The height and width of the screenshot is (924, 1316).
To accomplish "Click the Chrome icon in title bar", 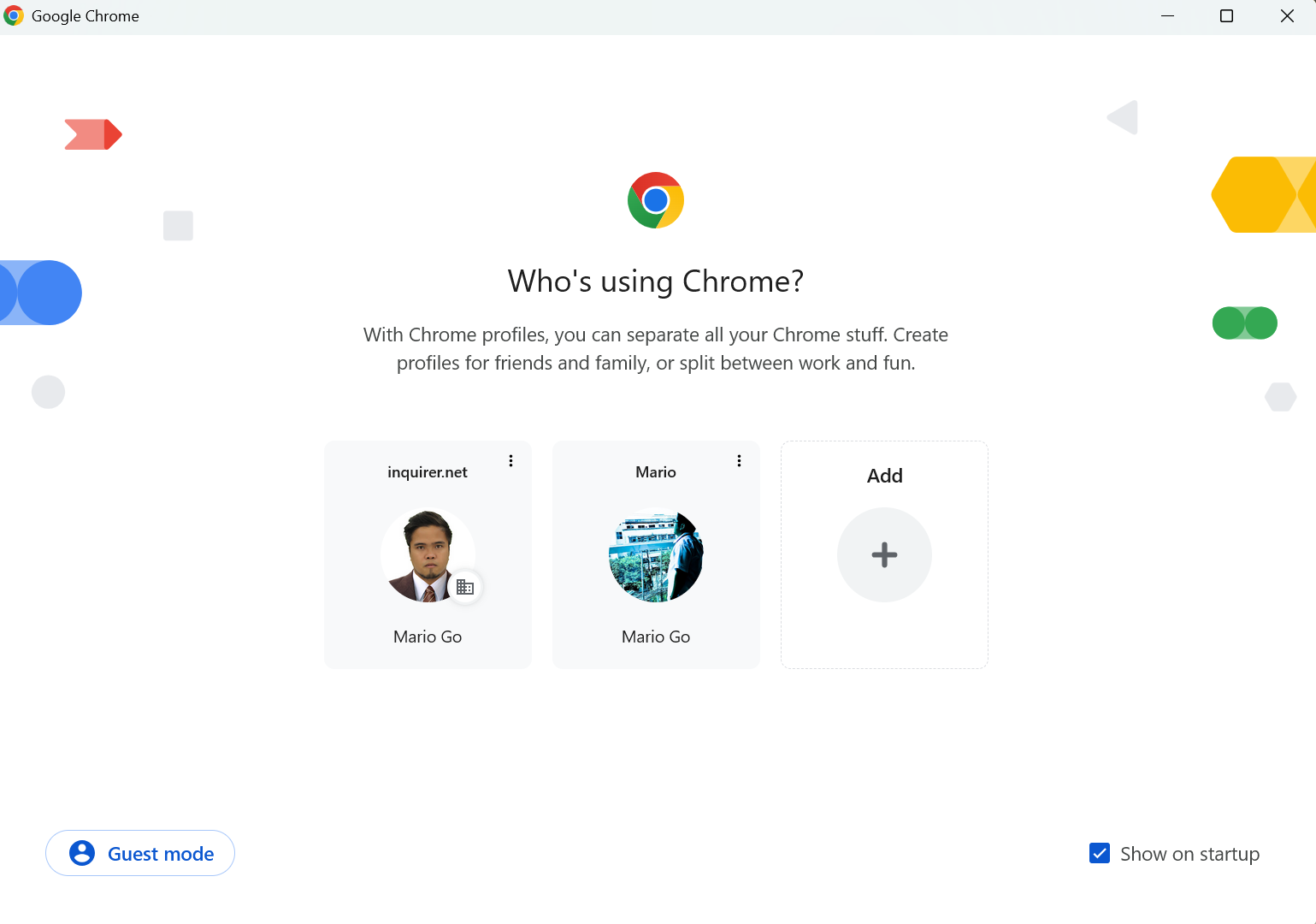I will (x=14, y=16).
